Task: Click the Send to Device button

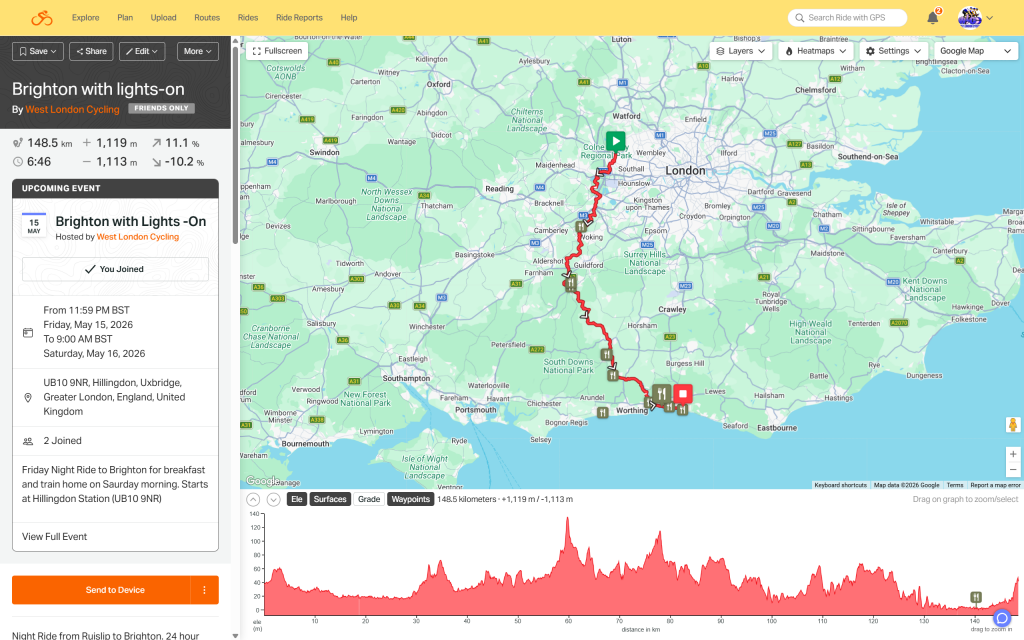Action: click(101, 590)
